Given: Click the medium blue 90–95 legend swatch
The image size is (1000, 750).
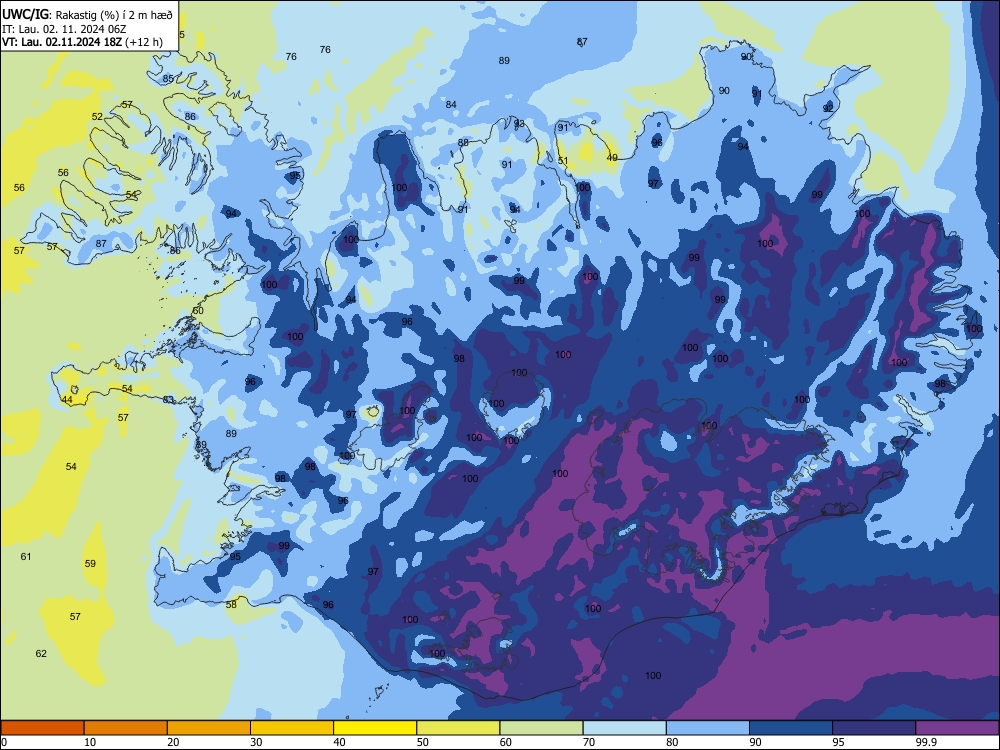Looking at the screenshot, I should [x=791, y=728].
